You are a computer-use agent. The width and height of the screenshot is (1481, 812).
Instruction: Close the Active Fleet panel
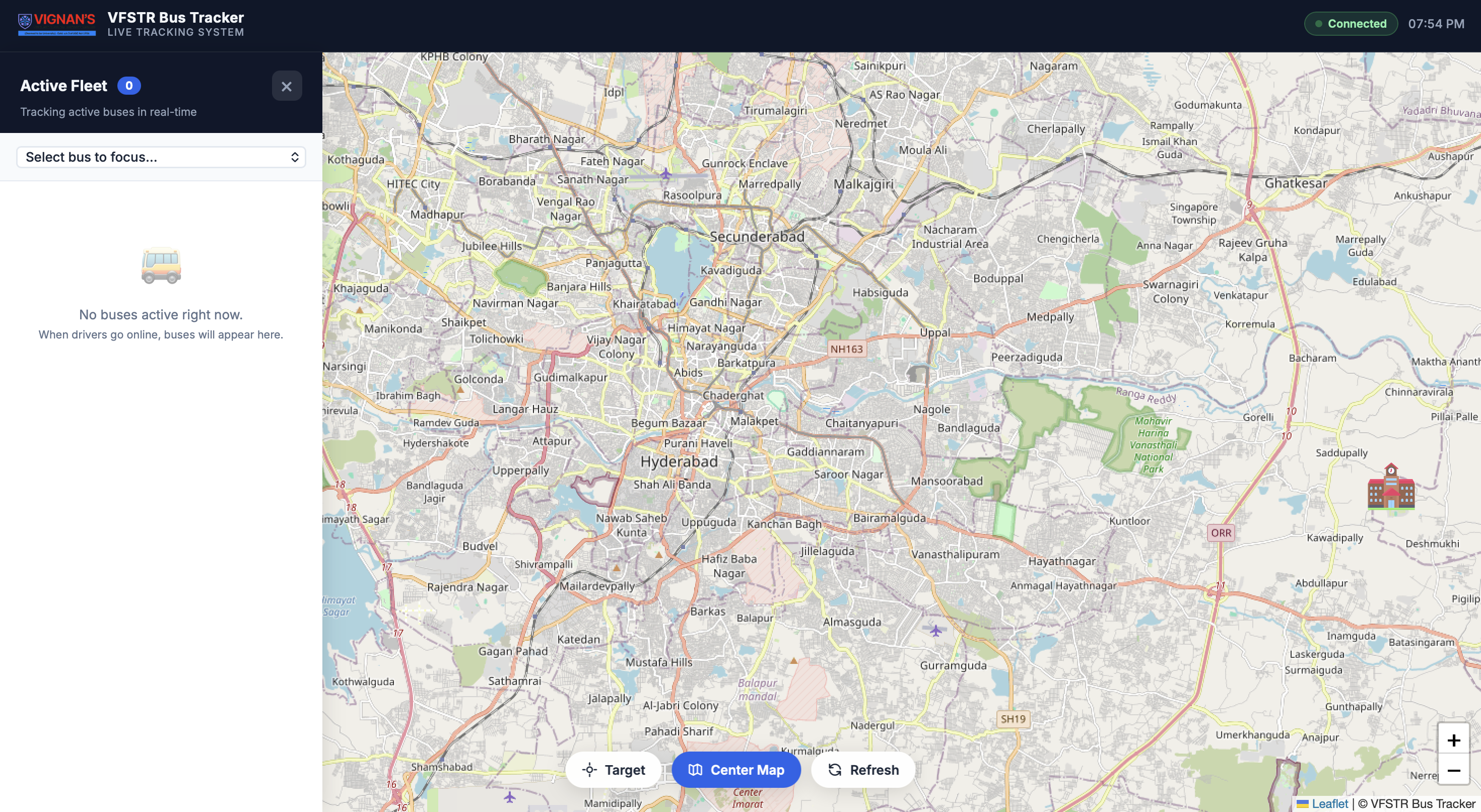pos(286,86)
